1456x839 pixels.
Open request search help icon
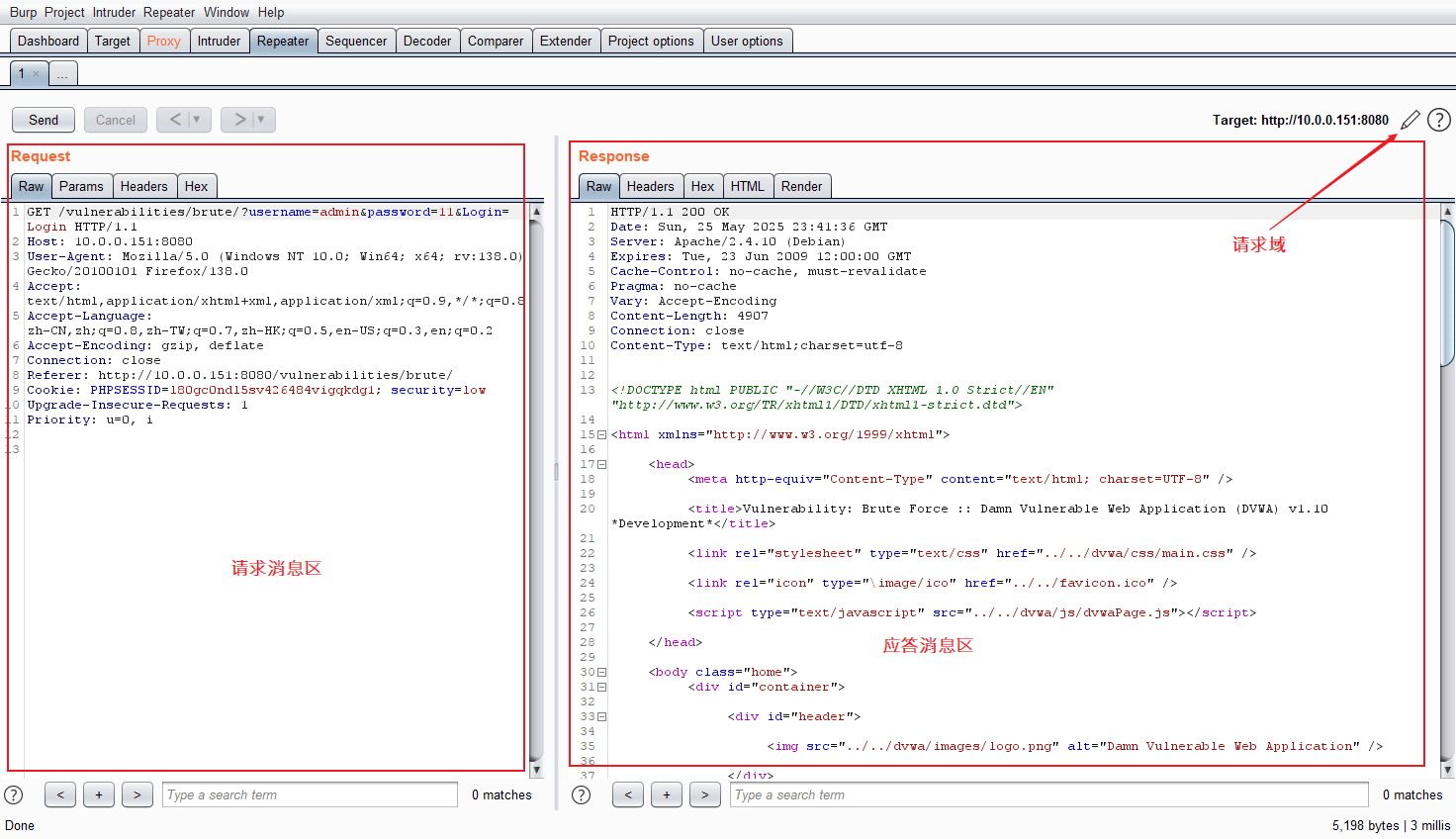tap(14, 794)
